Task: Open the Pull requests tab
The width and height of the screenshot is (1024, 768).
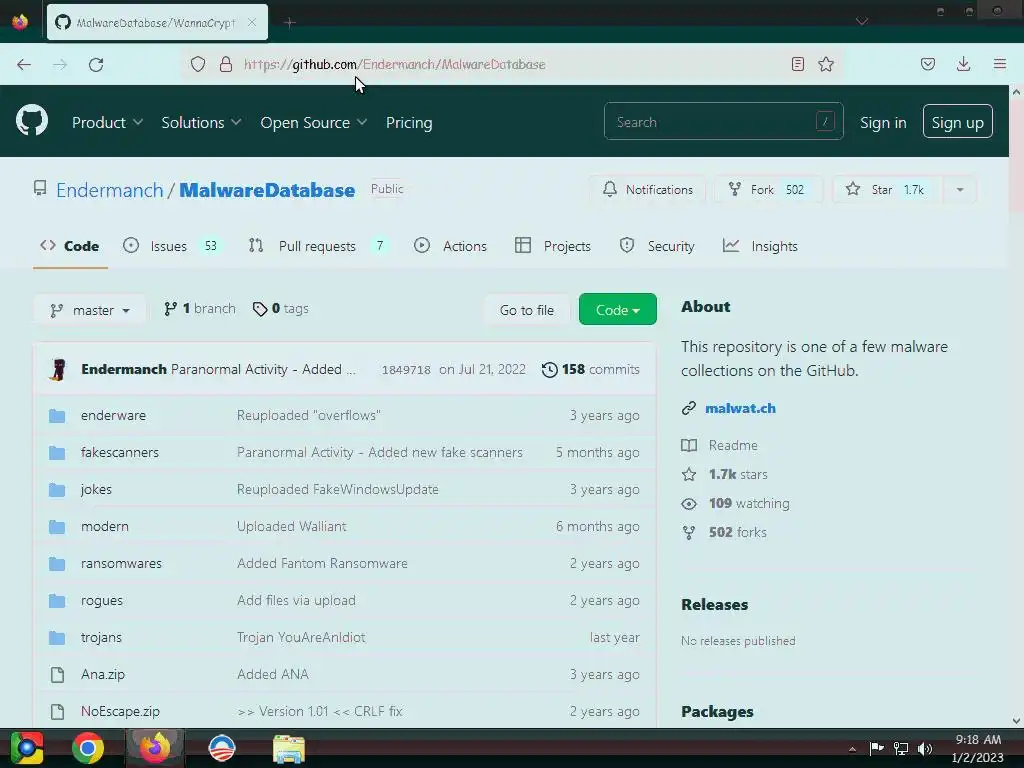Action: (x=317, y=246)
